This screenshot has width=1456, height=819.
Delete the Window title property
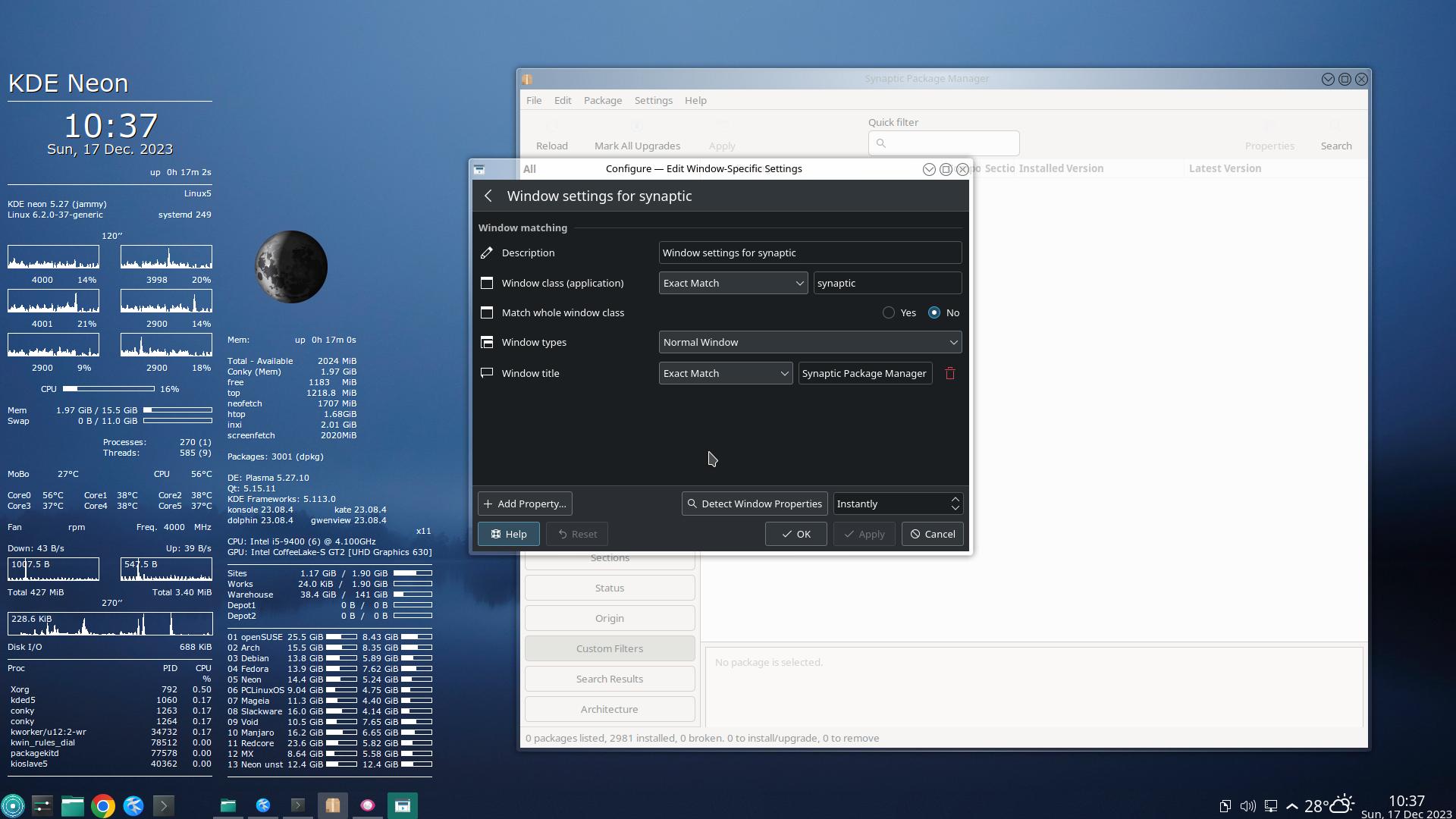point(949,373)
